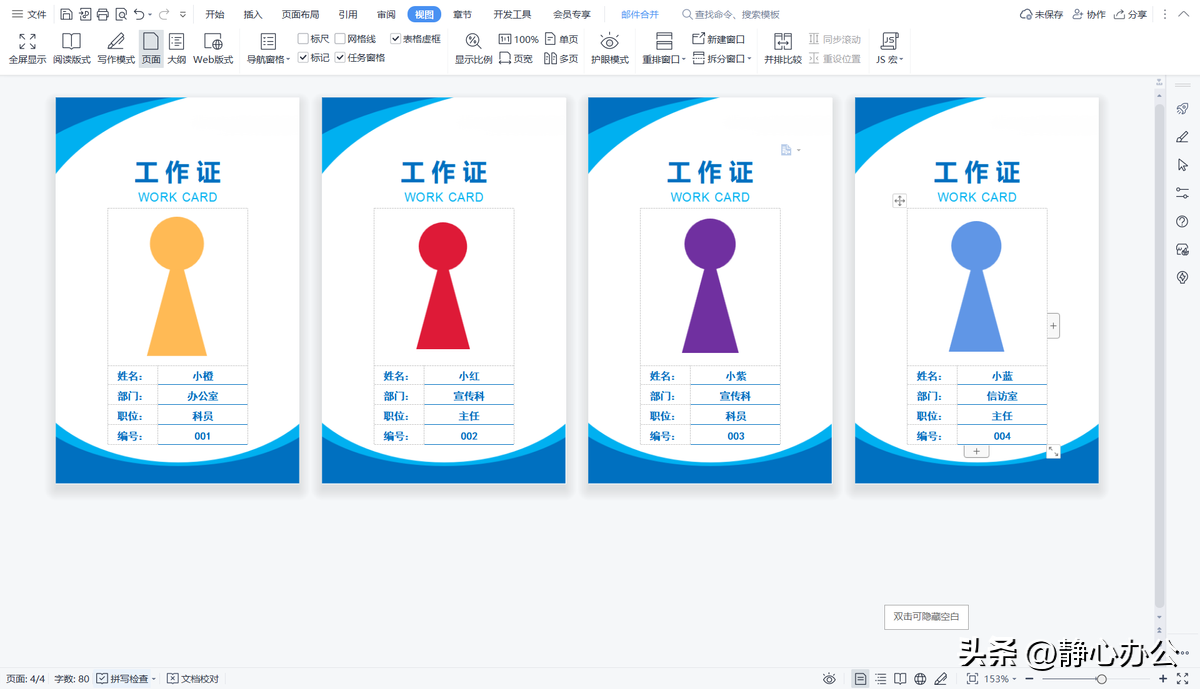This screenshot has height=689, width=1200.
Task: Click 并排比较 side-by-side compare
Action: point(783,49)
